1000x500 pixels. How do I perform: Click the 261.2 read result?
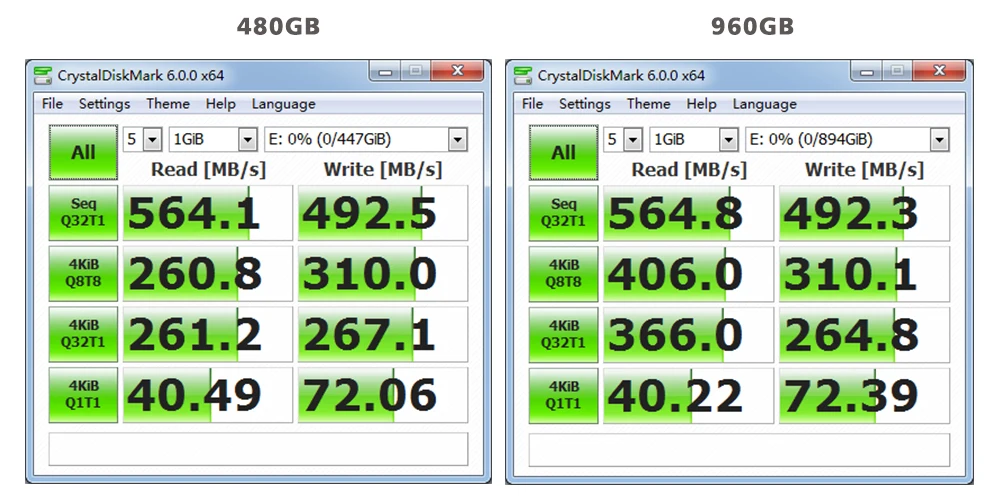[x=208, y=334]
